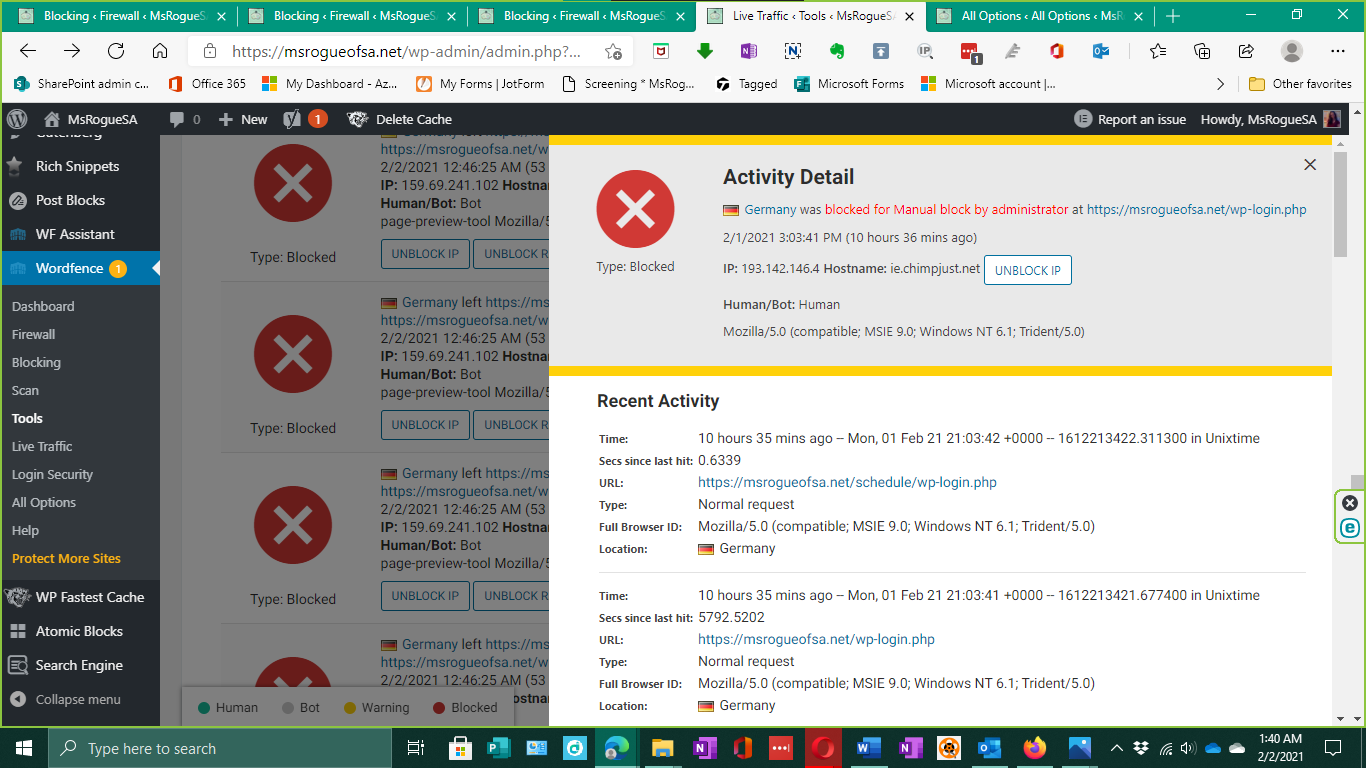This screenshot has width=1366, height=768.
Task: Open the Wordfence menu in sidebar
Action: (70, 268)
